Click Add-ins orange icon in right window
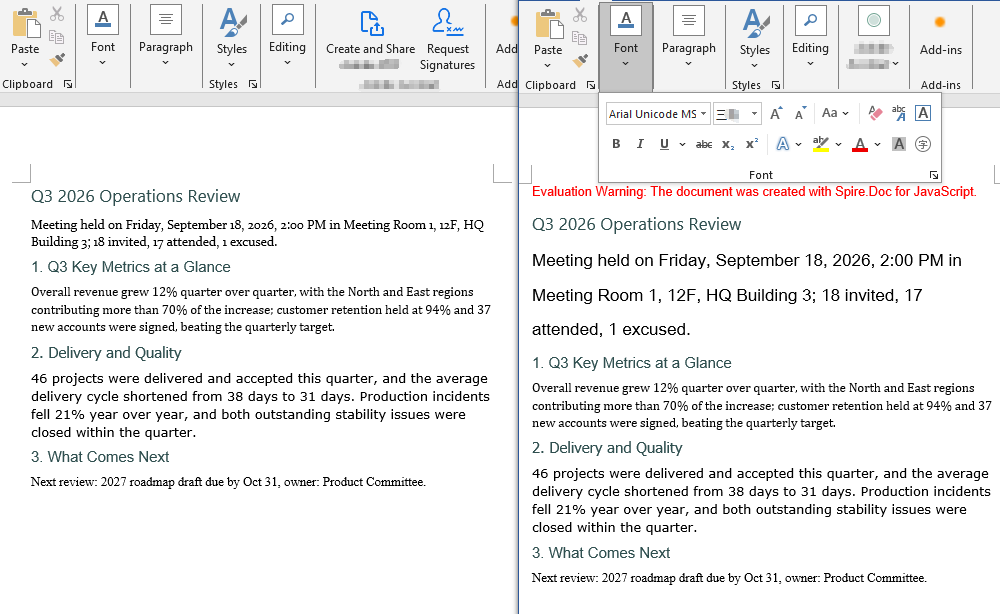 tap(939, 22)
